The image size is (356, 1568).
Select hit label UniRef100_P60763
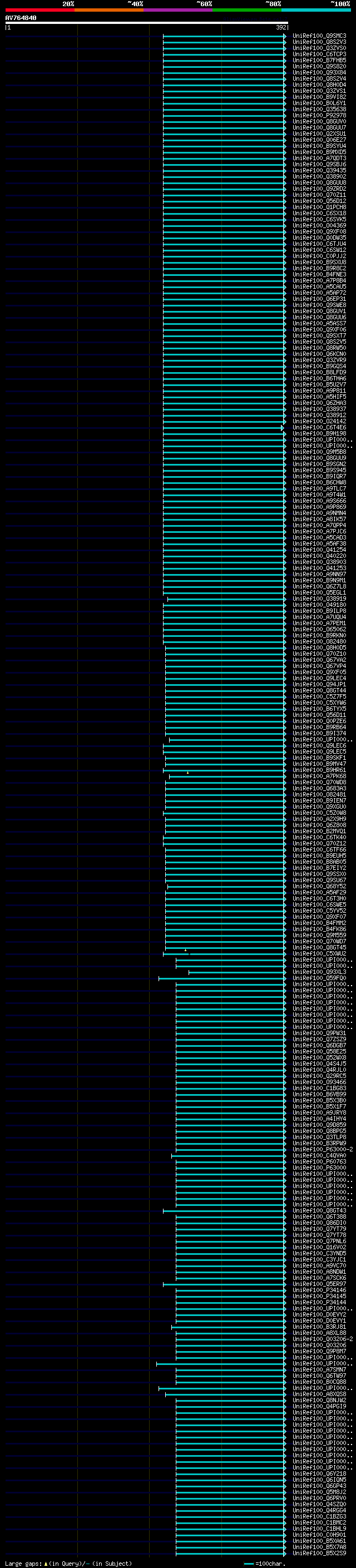click(319, 1161)
